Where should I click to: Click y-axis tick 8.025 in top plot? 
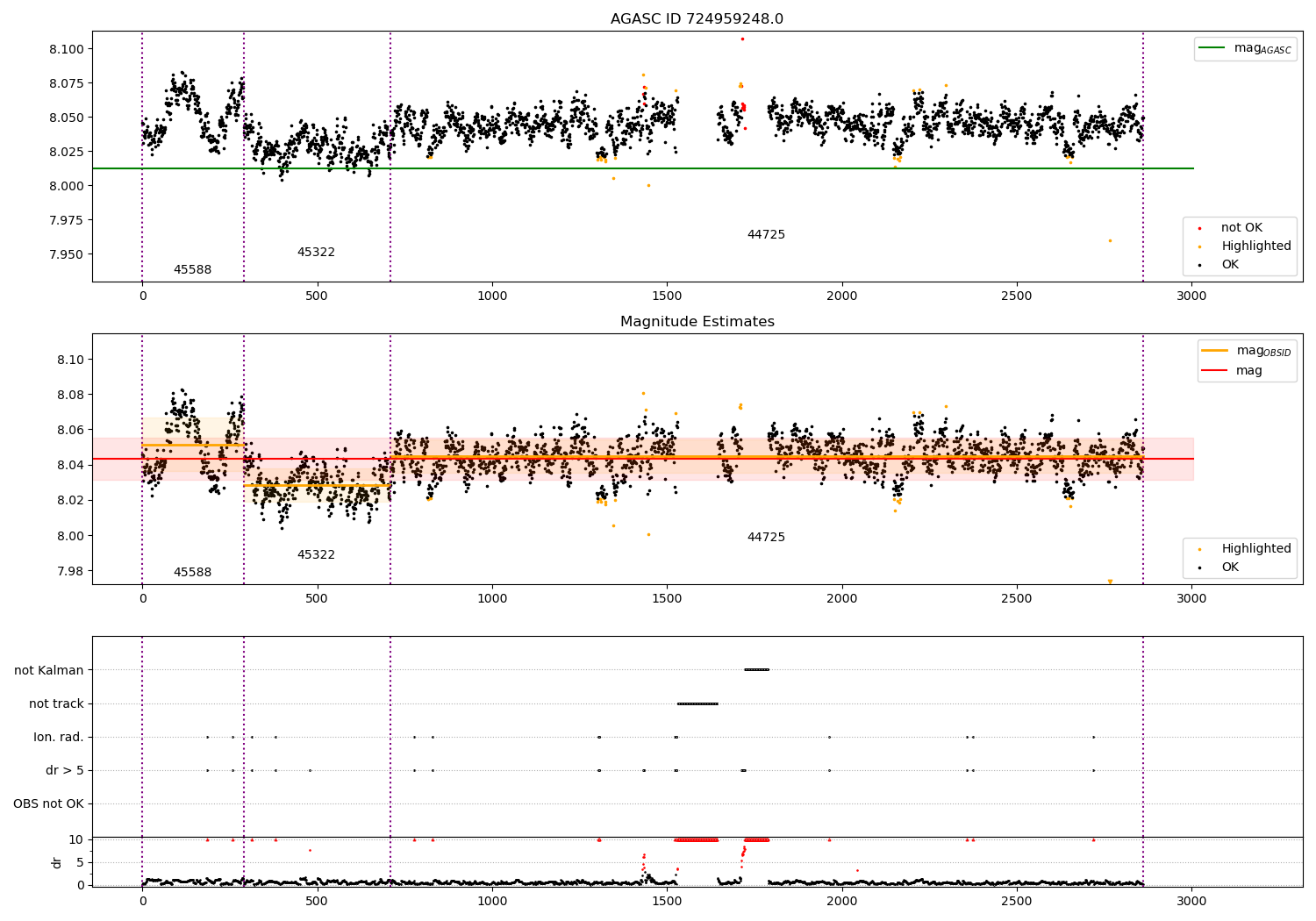(x=67, y=152)
